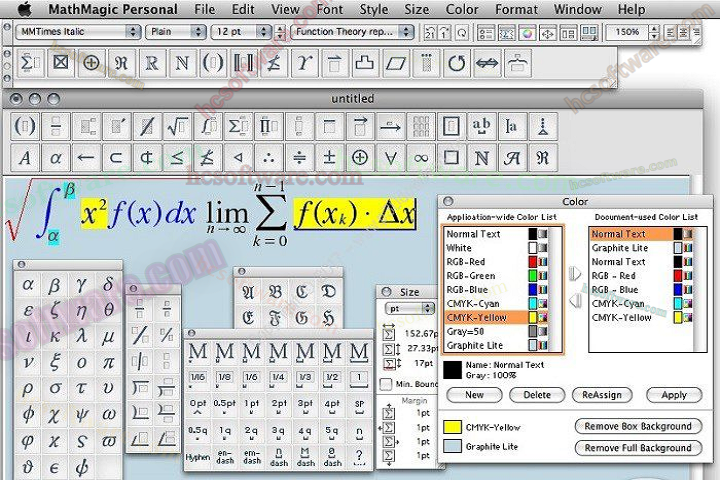Open the Color menu
This screenshot has height=480, width=720.
point(462,9)
